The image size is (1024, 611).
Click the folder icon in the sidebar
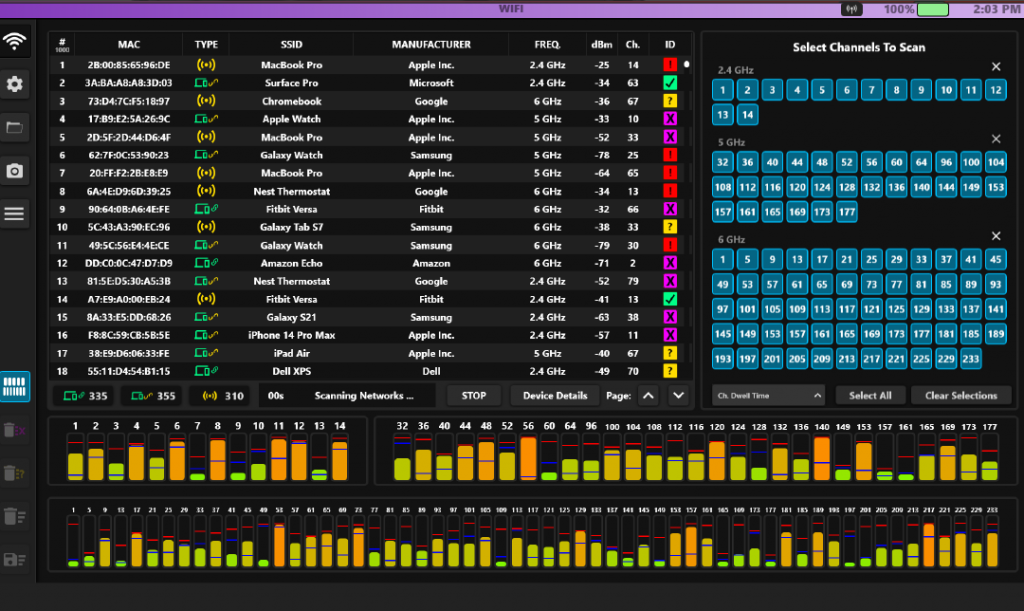coord(15,127)
